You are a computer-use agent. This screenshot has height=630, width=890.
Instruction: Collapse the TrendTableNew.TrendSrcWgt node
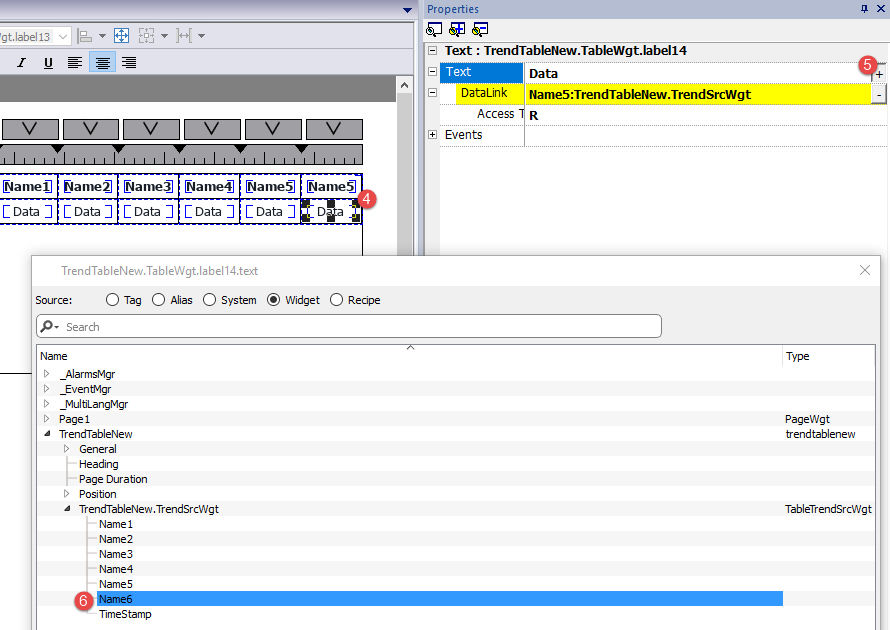(66, 509)
